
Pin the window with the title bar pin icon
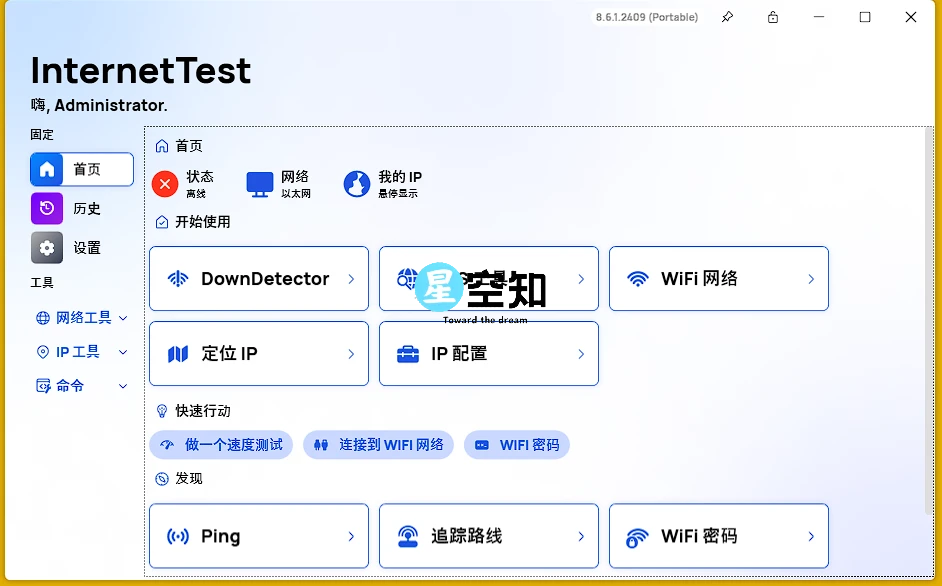click(x=727, y=17)
